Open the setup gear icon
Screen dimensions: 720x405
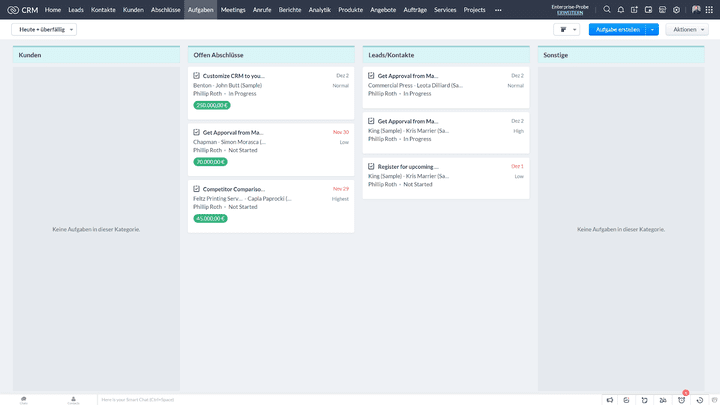tap(677, 9)
